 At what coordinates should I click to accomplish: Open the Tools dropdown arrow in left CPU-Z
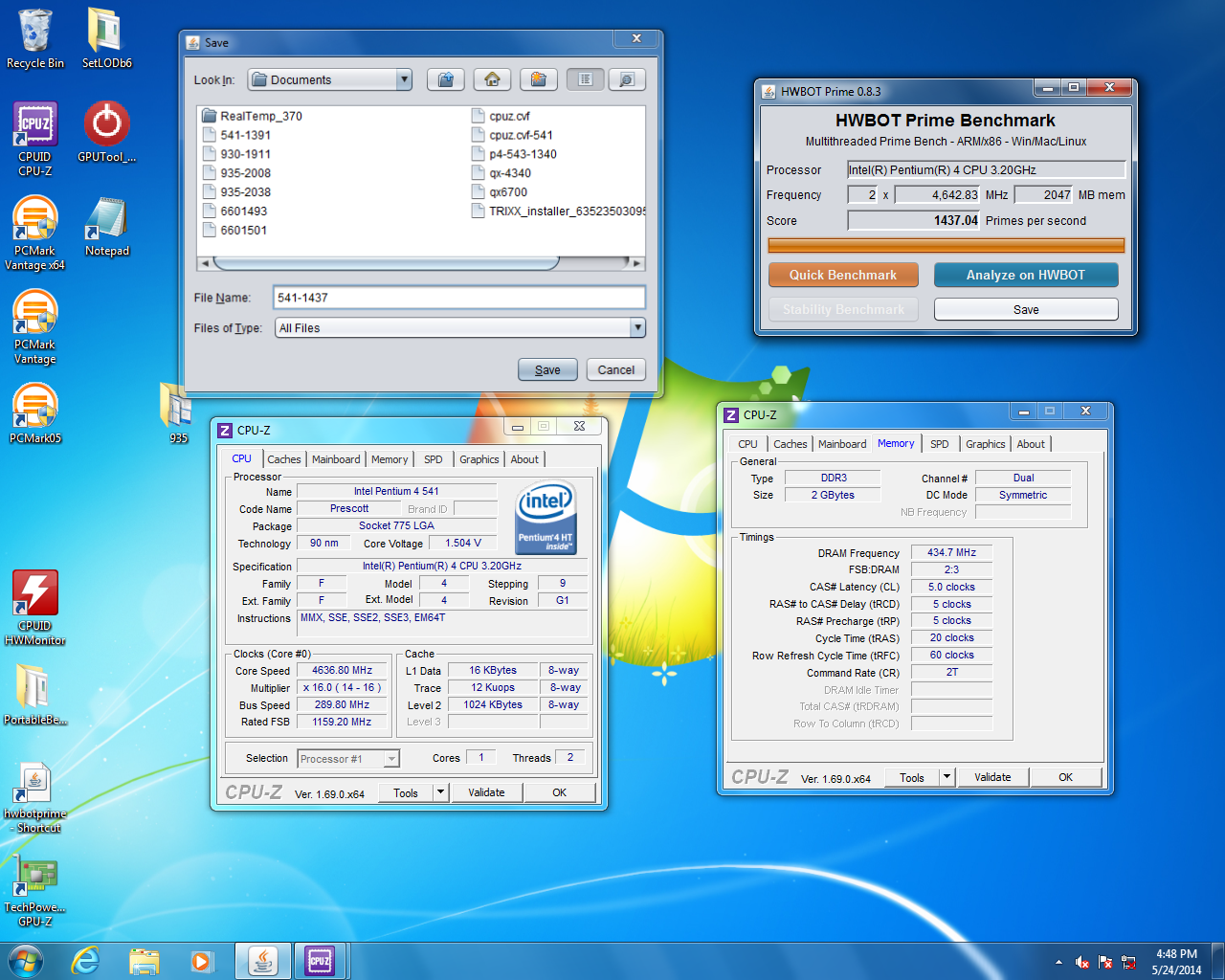pyautogui.click(x=440, y=792)
